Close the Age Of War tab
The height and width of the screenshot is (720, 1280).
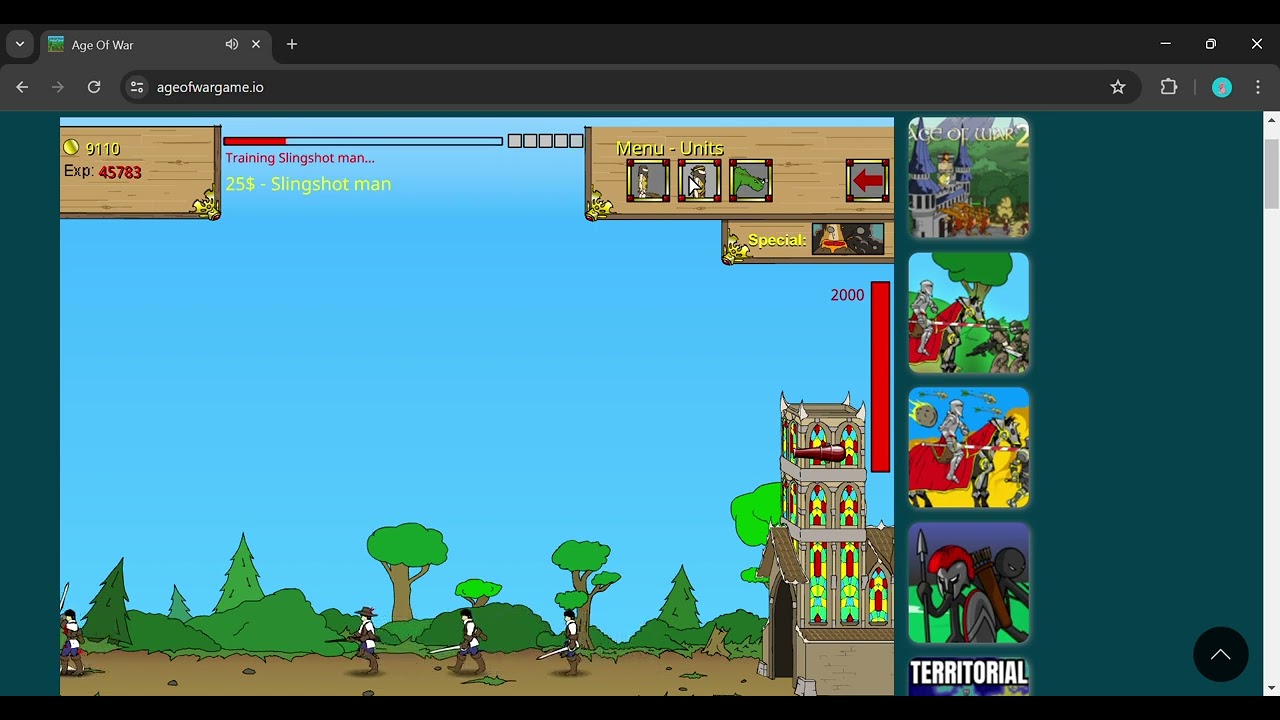pos(256,44)
